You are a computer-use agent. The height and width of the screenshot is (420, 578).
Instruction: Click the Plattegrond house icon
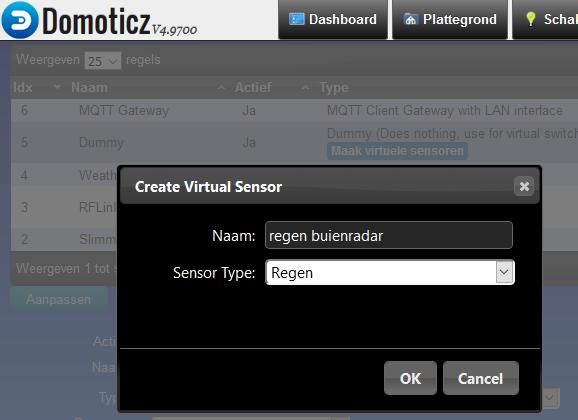pos(410,19)
